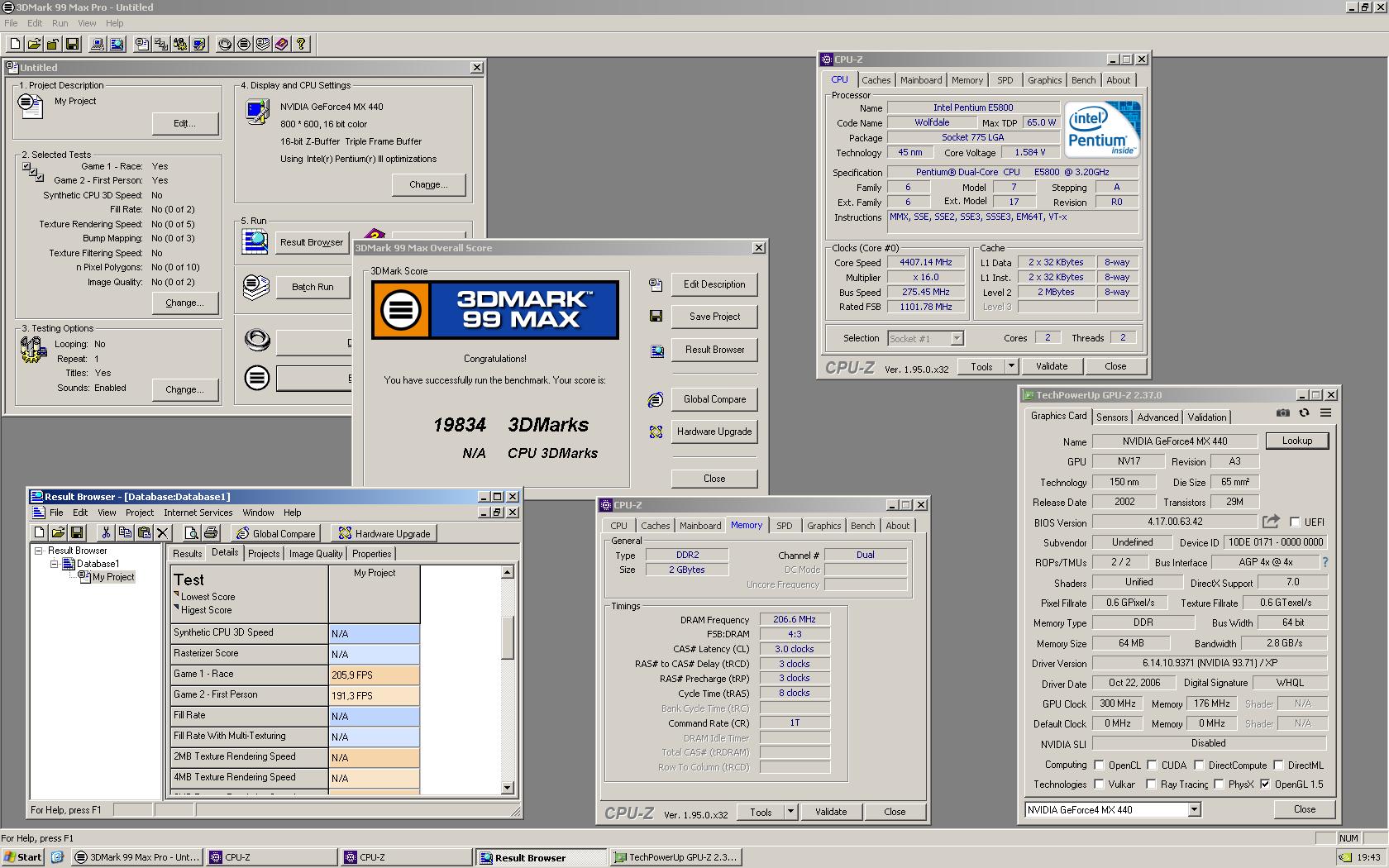This screenshot has height=868, width=1389.
Task: Open Socket #1 selection dropdown in CPU-Z
Action: (957, 338)
